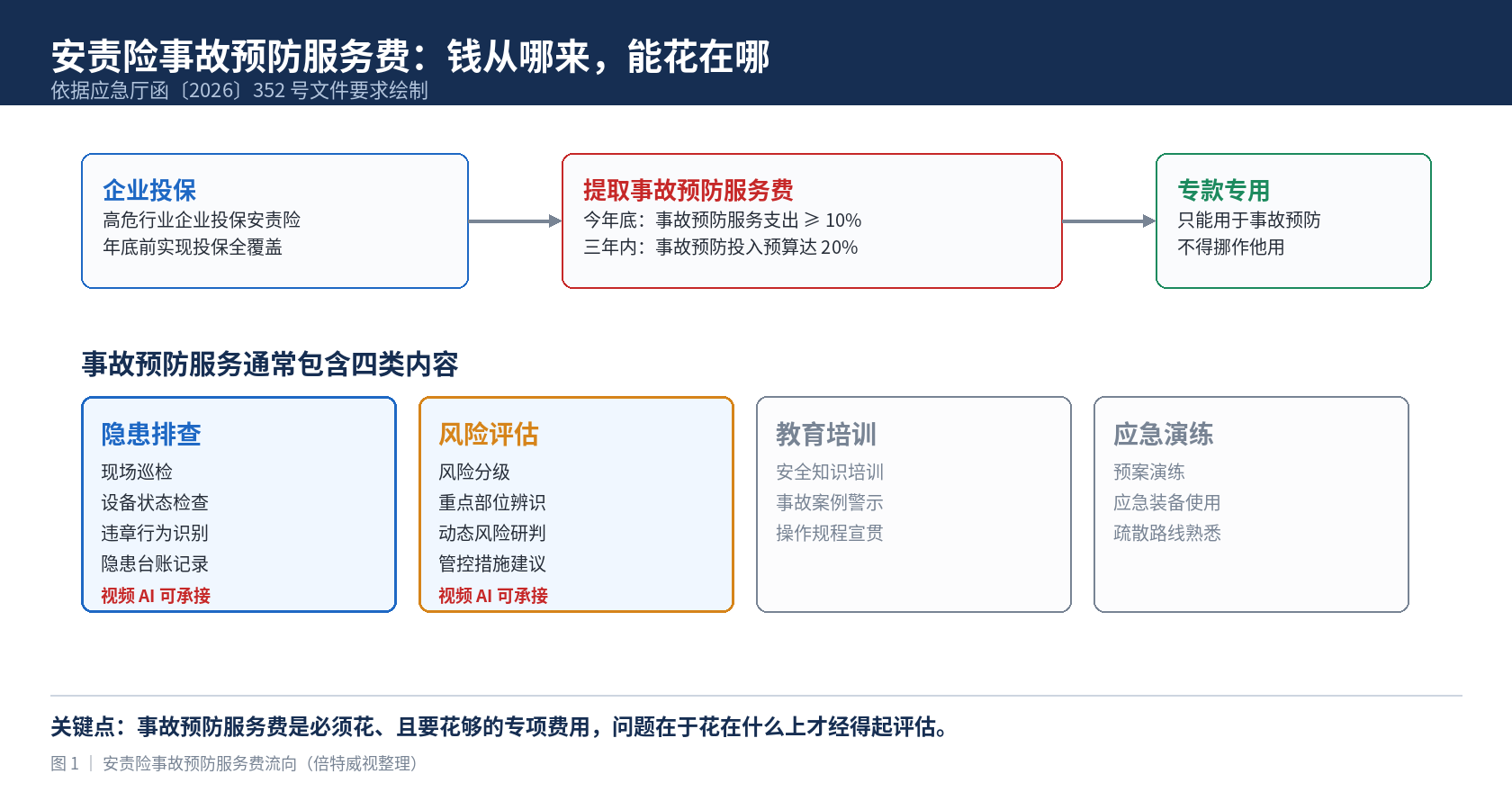Viewport: 1512px width, 810px height.
Task: Click the item 现场巡检
Action: point(137,472)
